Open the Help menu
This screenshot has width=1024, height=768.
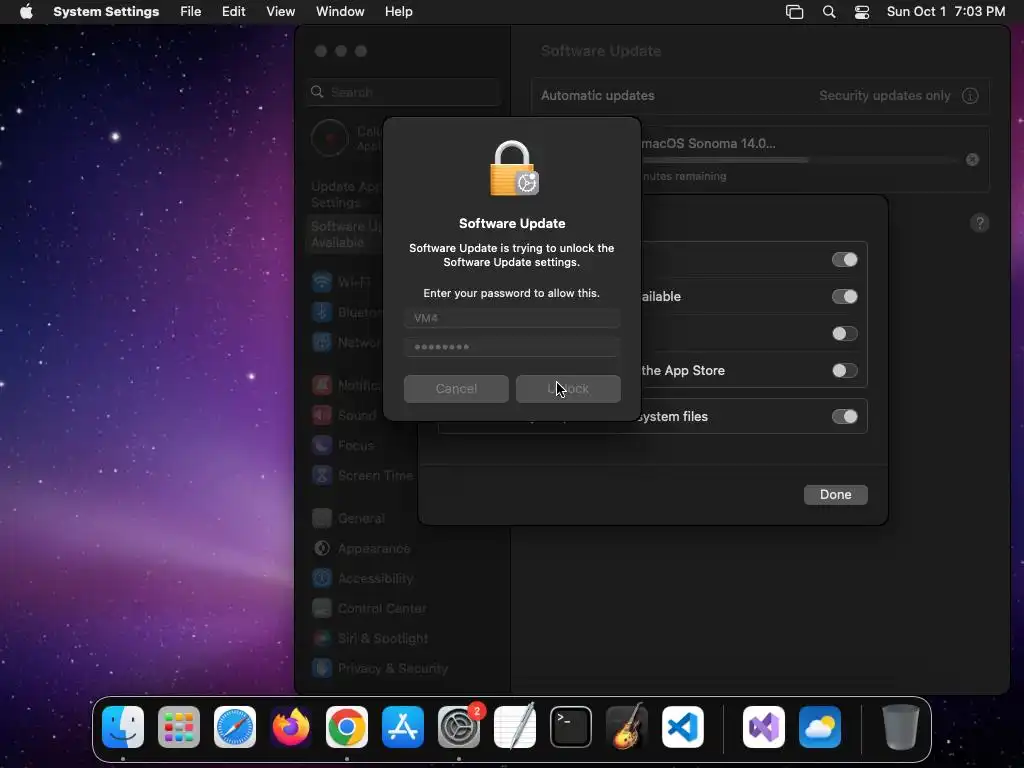tap(398, 12)
